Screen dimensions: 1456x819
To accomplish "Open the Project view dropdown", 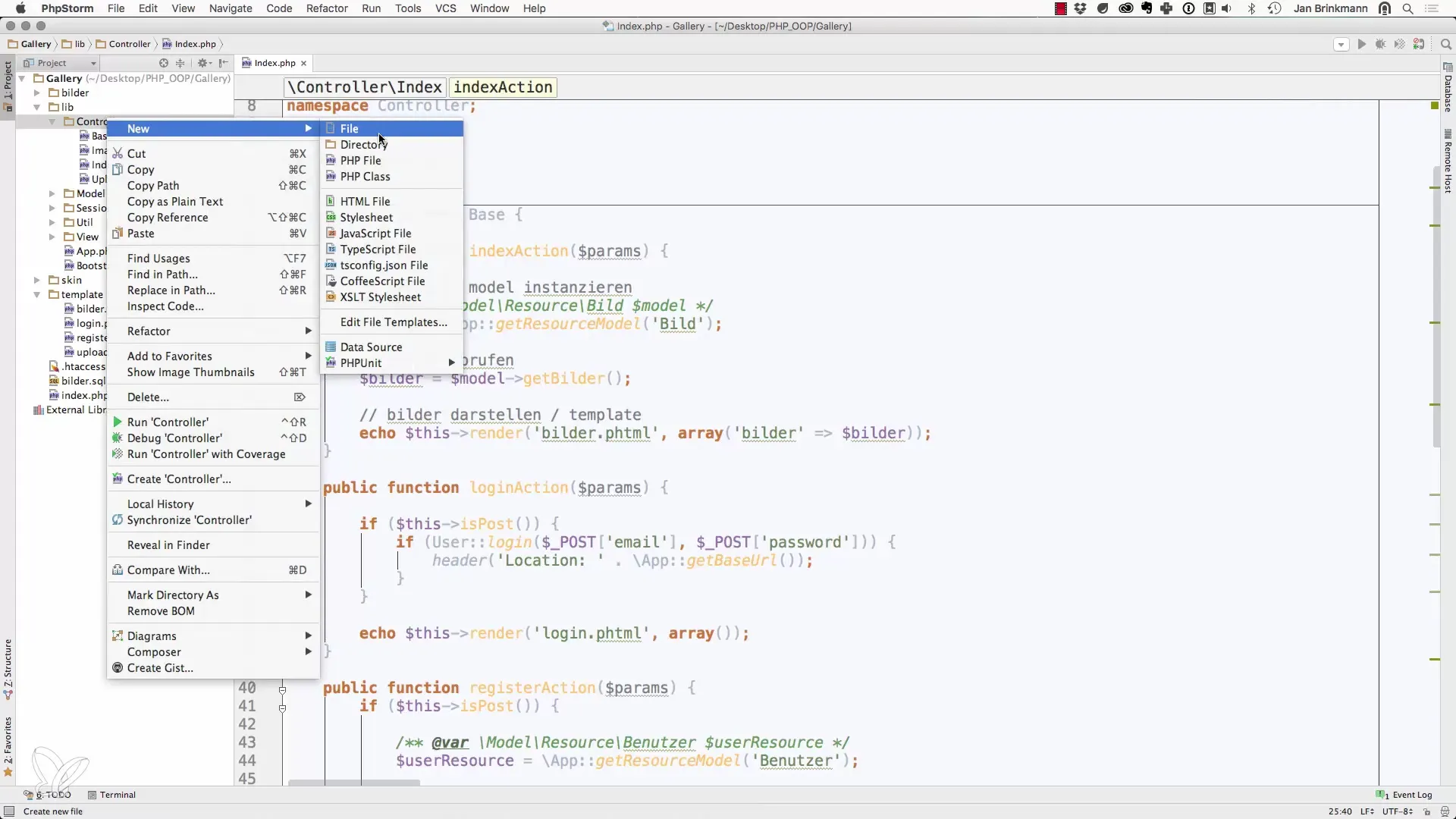I will pos(93,64).
